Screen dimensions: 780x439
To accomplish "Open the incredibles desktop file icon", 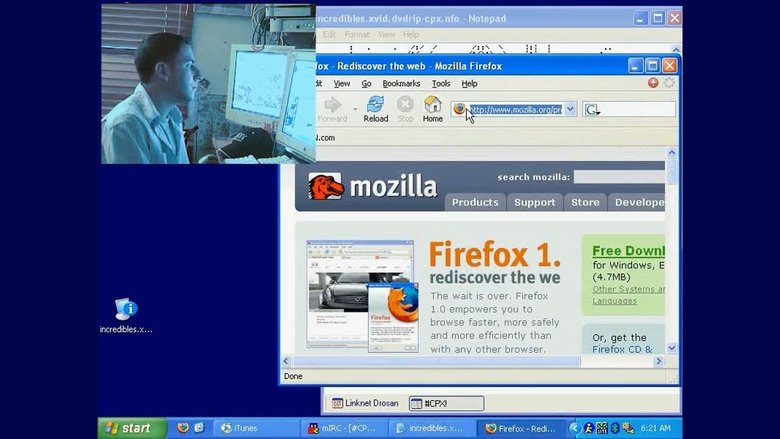I will click(x=126, y=309).
